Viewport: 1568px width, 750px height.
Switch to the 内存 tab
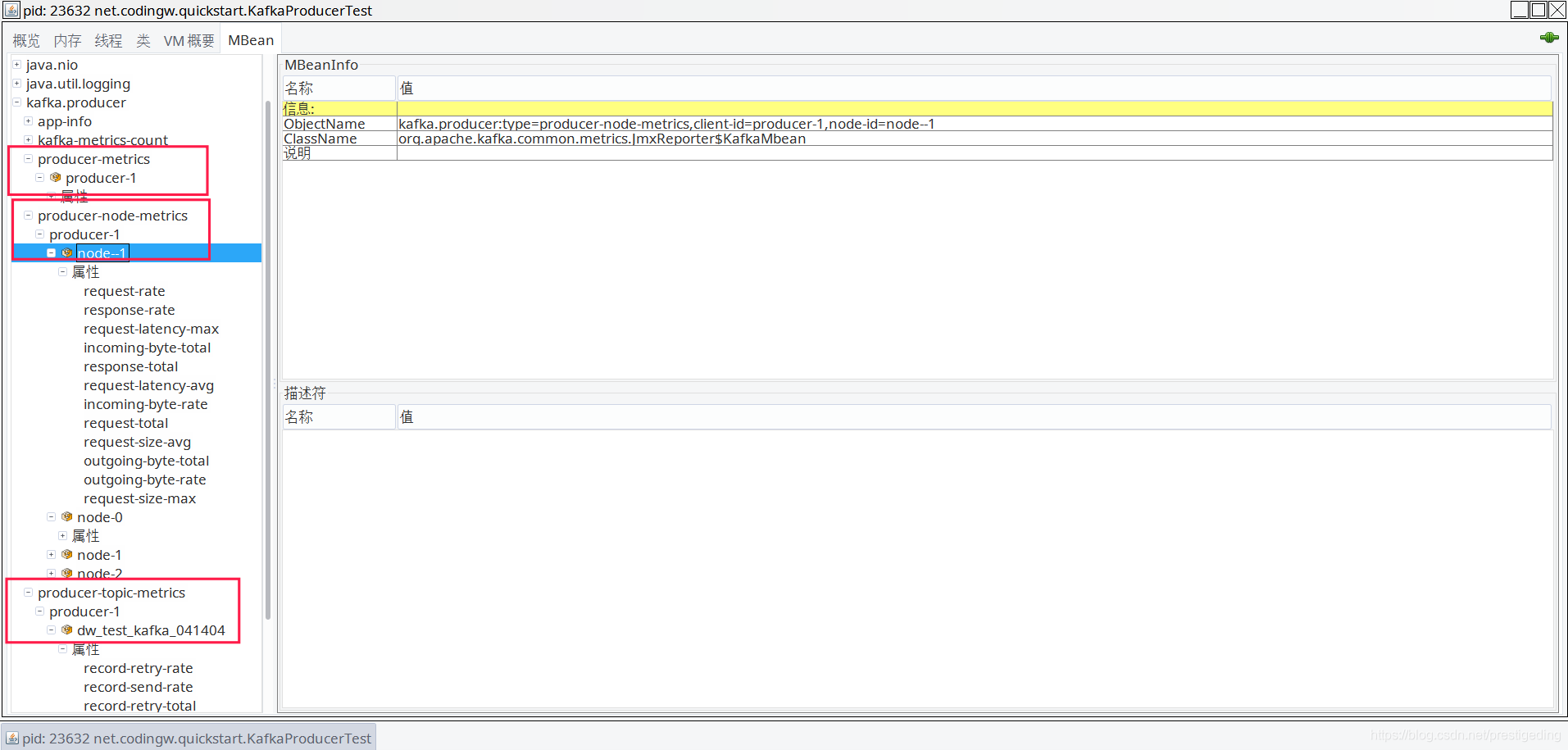[67, 40]
